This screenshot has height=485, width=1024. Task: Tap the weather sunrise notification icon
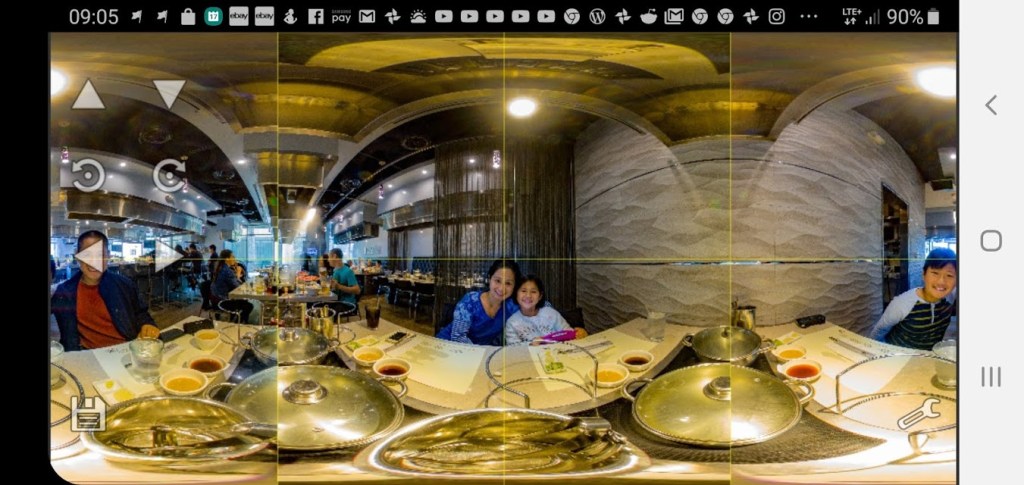pyautogui.click(x=418, y=16)
